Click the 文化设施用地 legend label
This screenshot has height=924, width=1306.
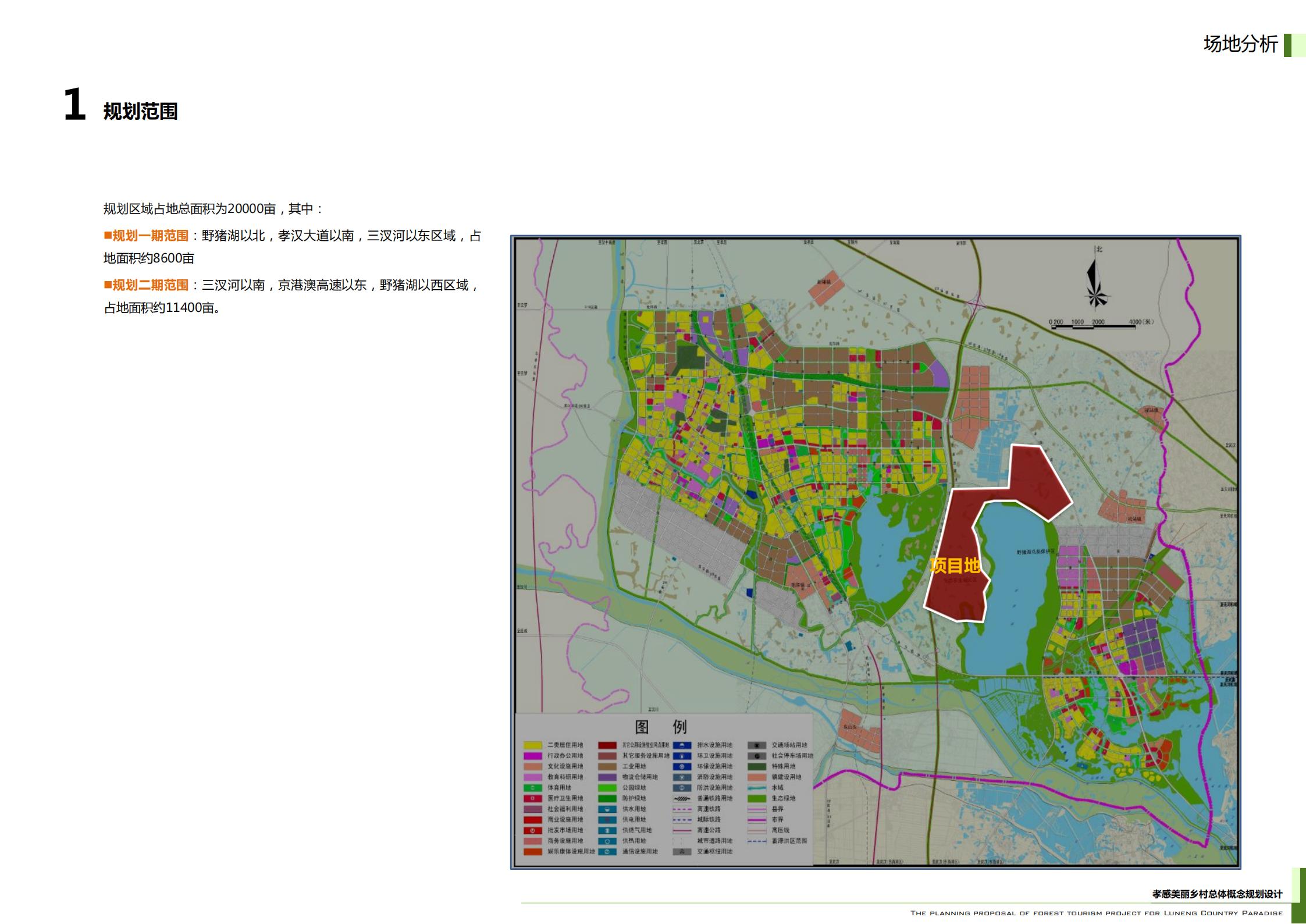point(565,766)
